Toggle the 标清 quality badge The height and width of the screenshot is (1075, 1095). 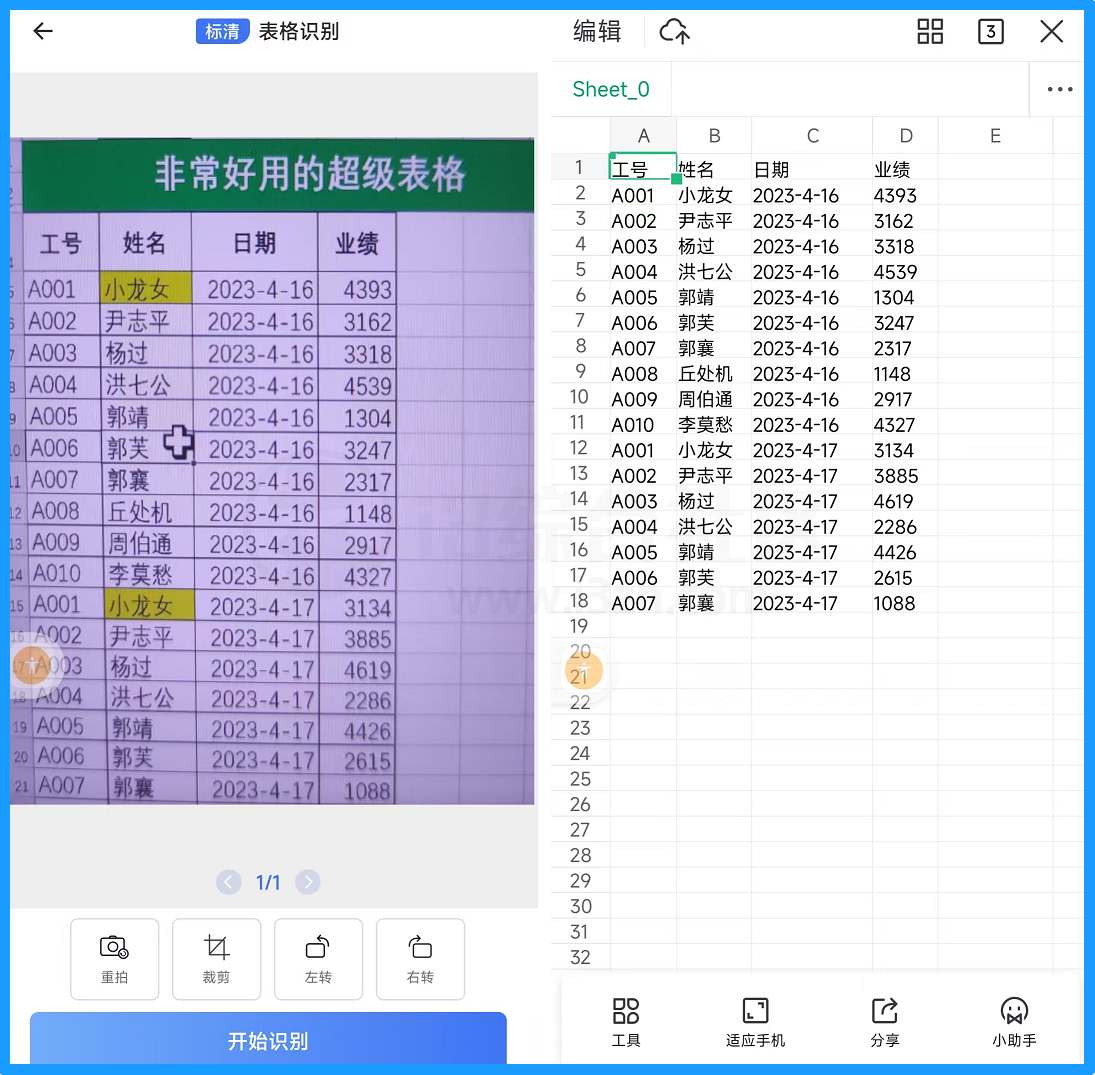pyautogui.click(x=222, y=31)
